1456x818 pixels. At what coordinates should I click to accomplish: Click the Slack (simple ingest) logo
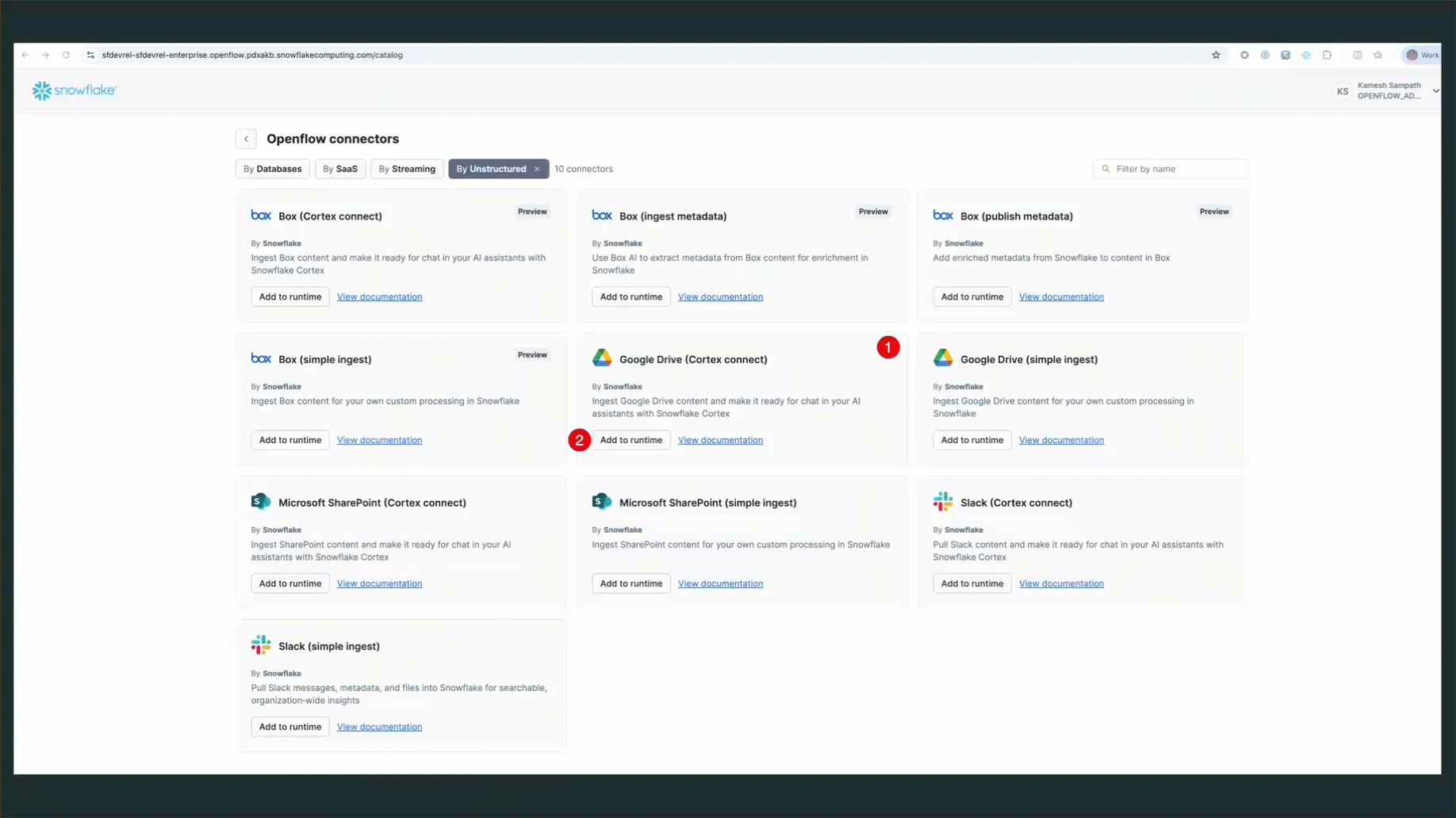pyautogui.click(x=261, y=645)
